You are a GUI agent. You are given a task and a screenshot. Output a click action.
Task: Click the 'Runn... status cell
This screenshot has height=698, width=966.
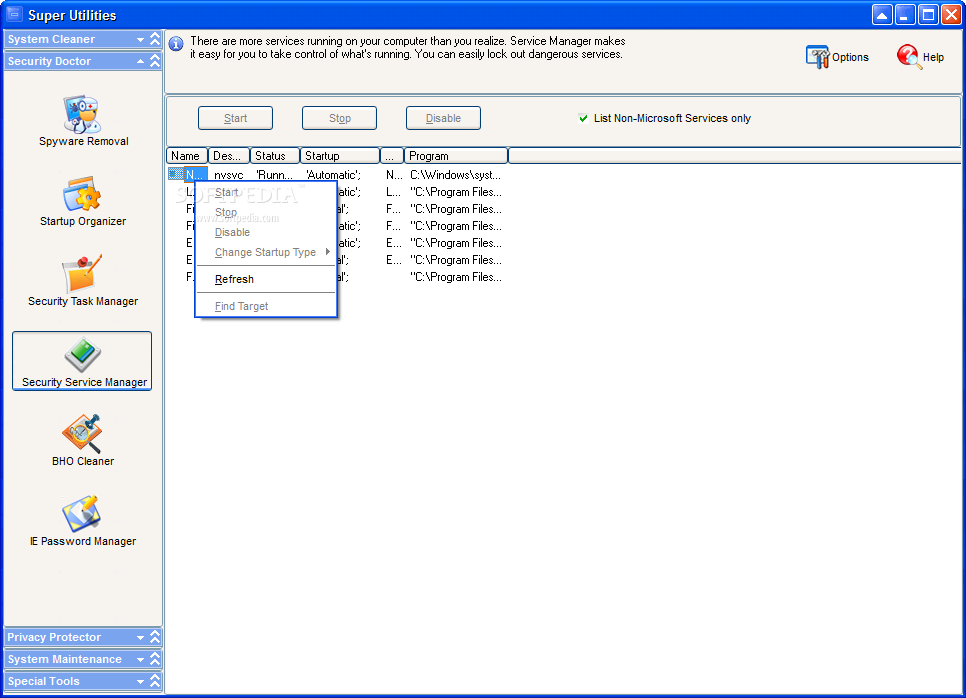click(274, 175)
